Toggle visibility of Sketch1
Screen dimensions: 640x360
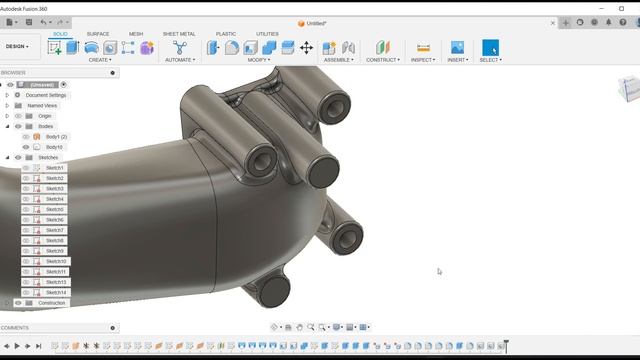(x=26, y=168)
